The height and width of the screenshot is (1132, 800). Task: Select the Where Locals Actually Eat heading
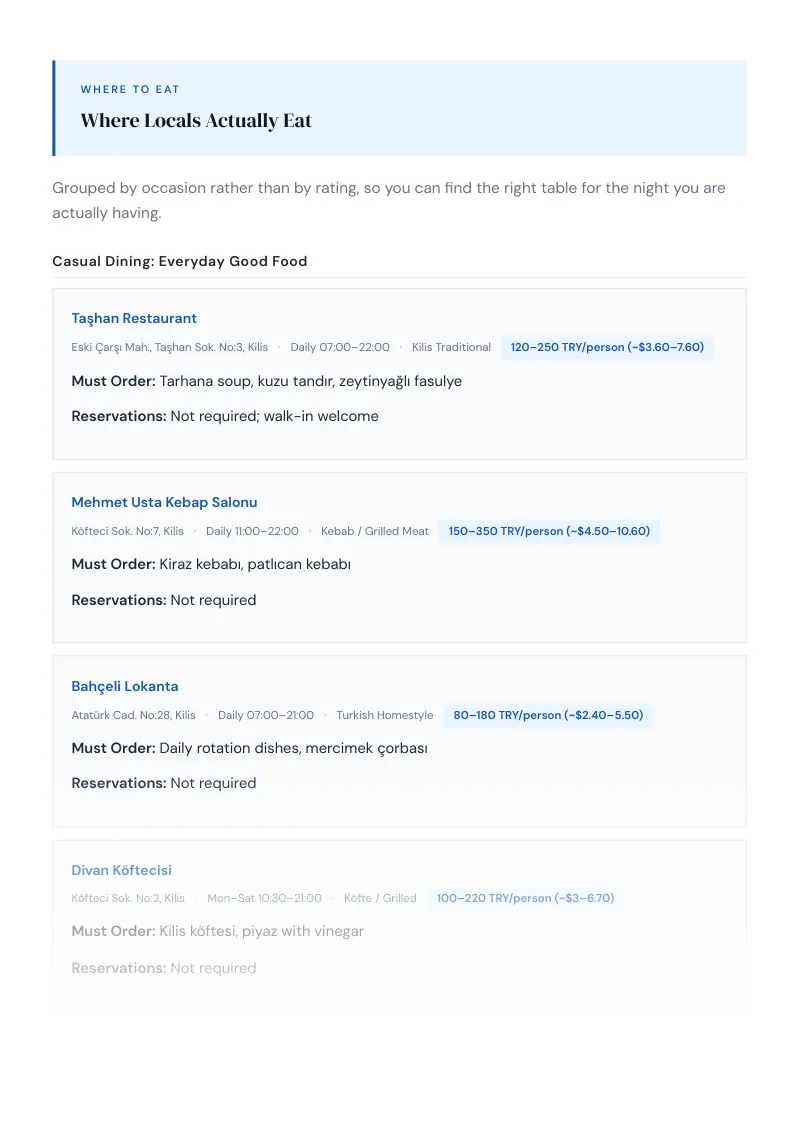tap(196, 121)
